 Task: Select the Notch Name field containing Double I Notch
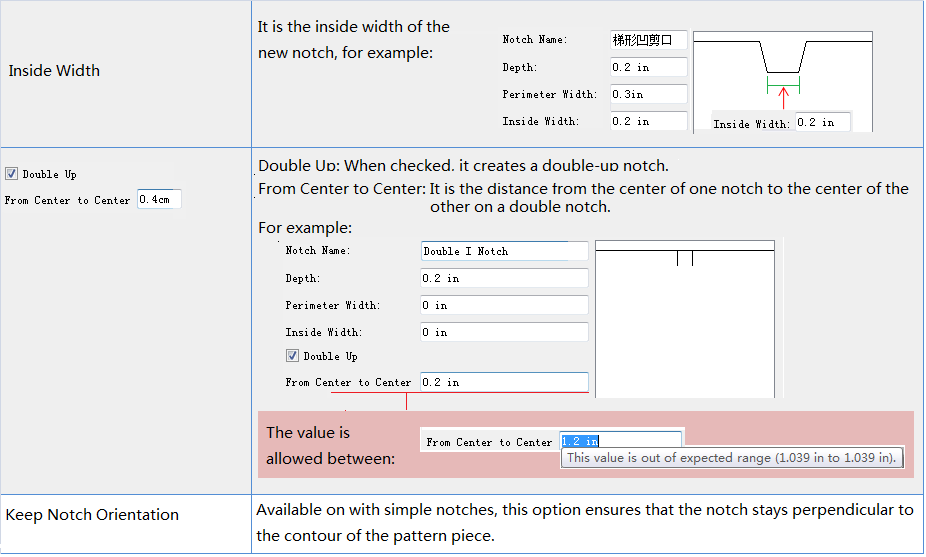pos(504,251)
